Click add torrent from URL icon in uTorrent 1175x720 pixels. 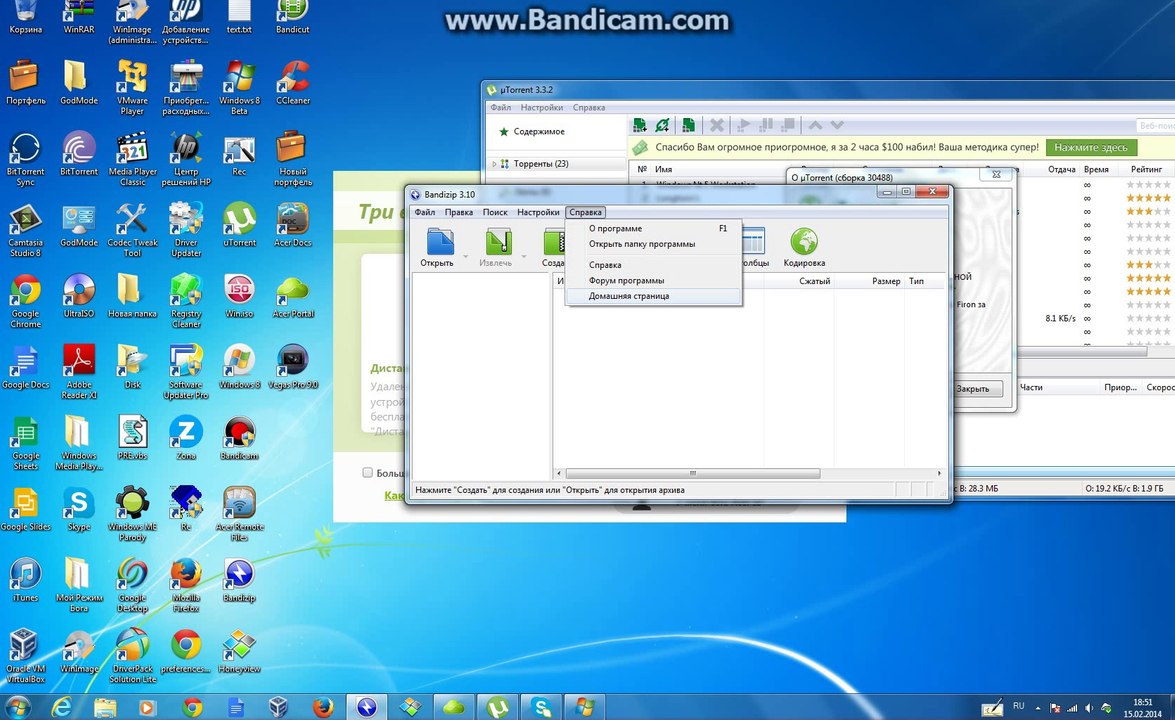click(x=662, y=125)
